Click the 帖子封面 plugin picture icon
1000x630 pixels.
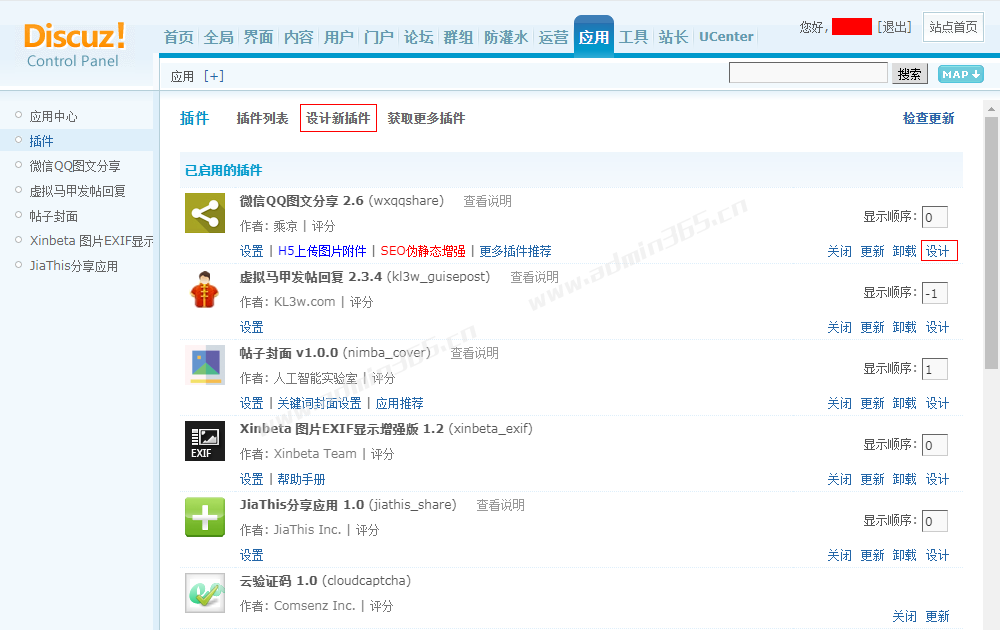pos(205,365)
